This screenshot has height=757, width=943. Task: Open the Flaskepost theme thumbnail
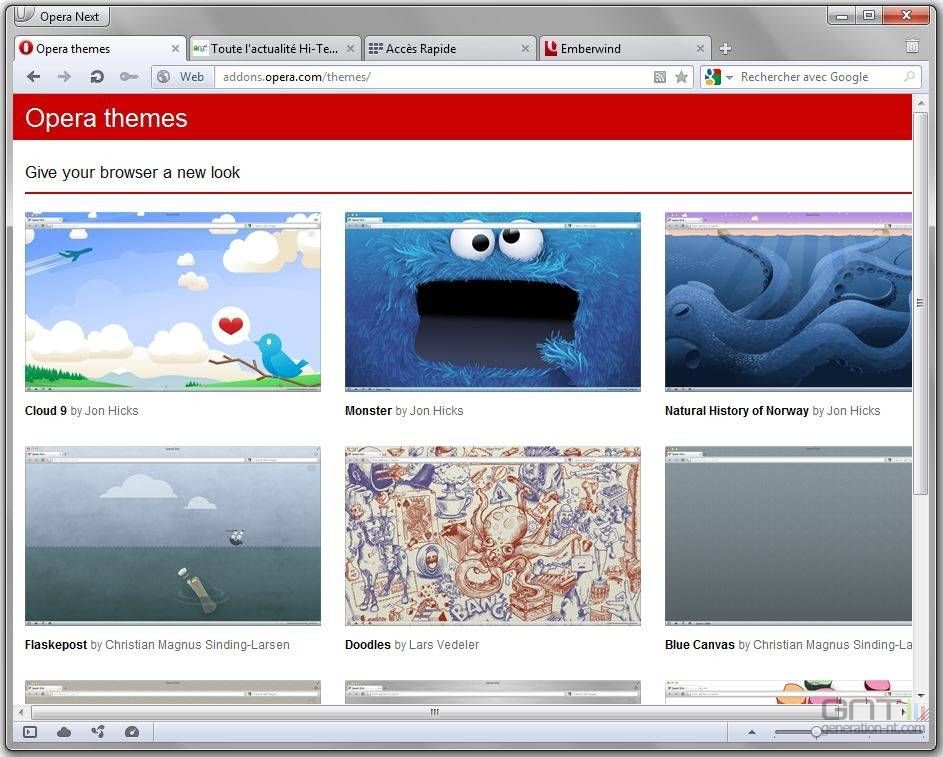pos(173,536)
